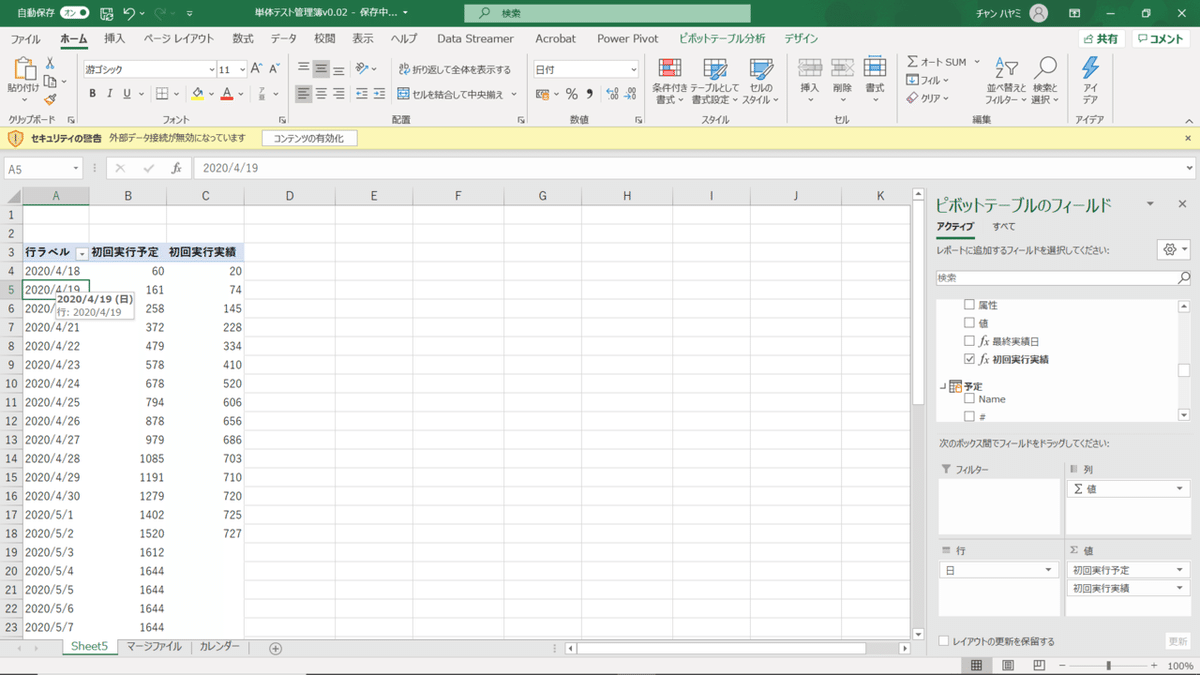1200x675 pixels.
Task: Open the number format dropdown 日付
Action: point(633,70)
